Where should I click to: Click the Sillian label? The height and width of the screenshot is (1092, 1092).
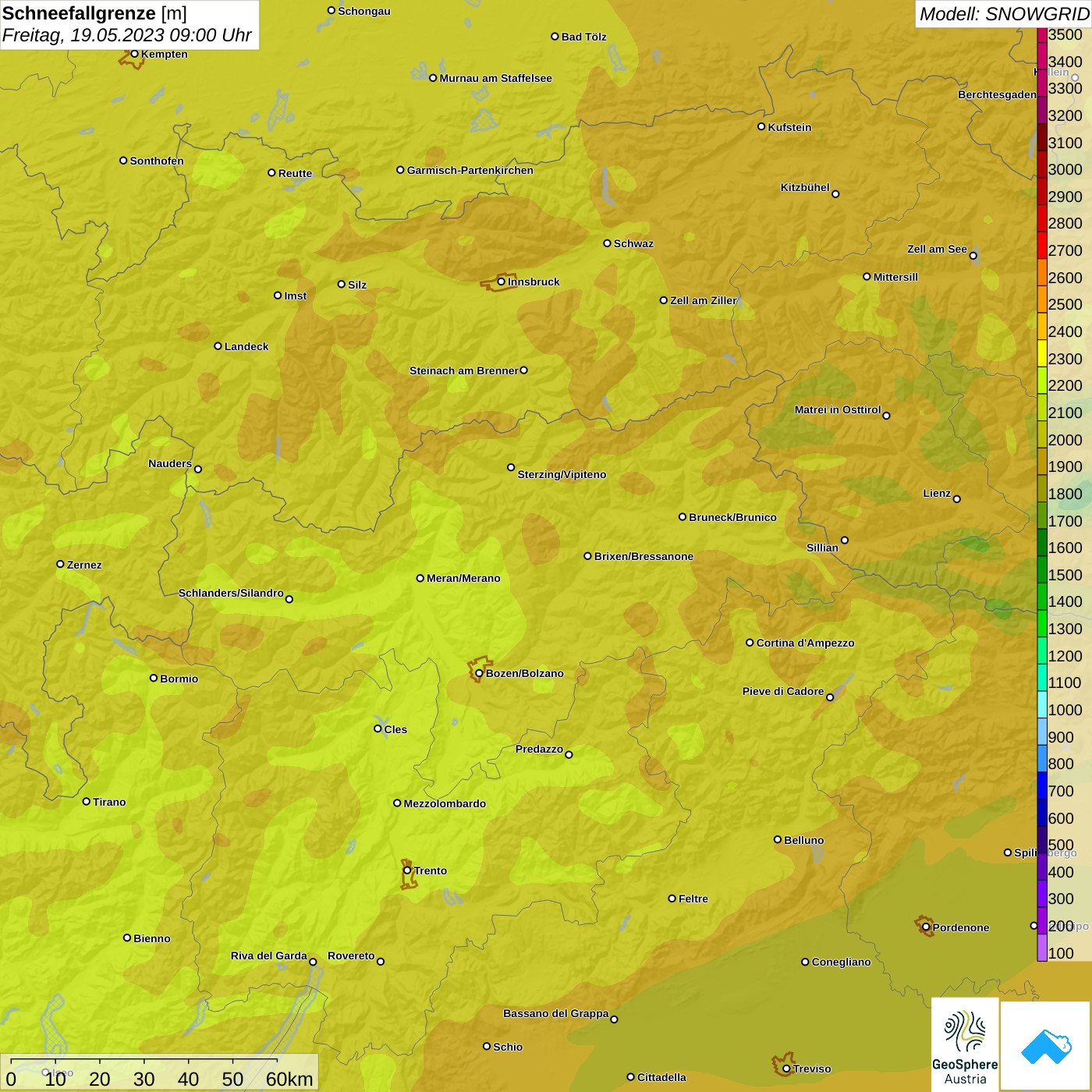(x=822, y=548)
